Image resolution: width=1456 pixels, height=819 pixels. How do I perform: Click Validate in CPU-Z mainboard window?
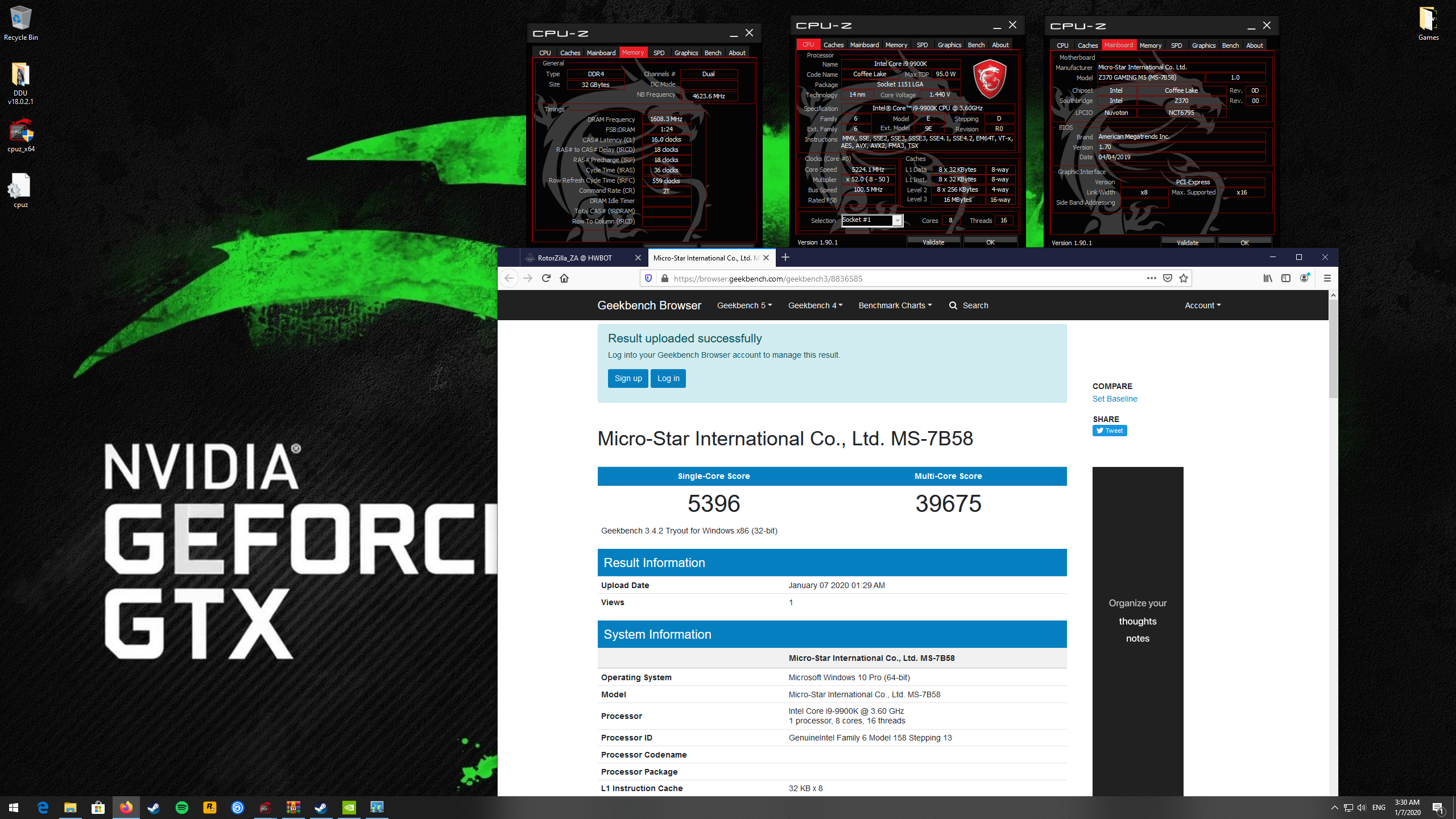pyautogui.click(x=1188, y=243)
